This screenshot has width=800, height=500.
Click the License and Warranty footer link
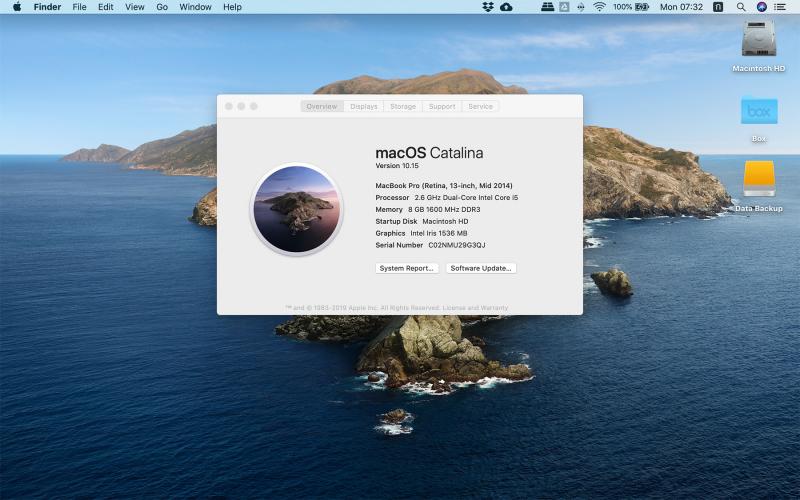[x=475, y=308]
